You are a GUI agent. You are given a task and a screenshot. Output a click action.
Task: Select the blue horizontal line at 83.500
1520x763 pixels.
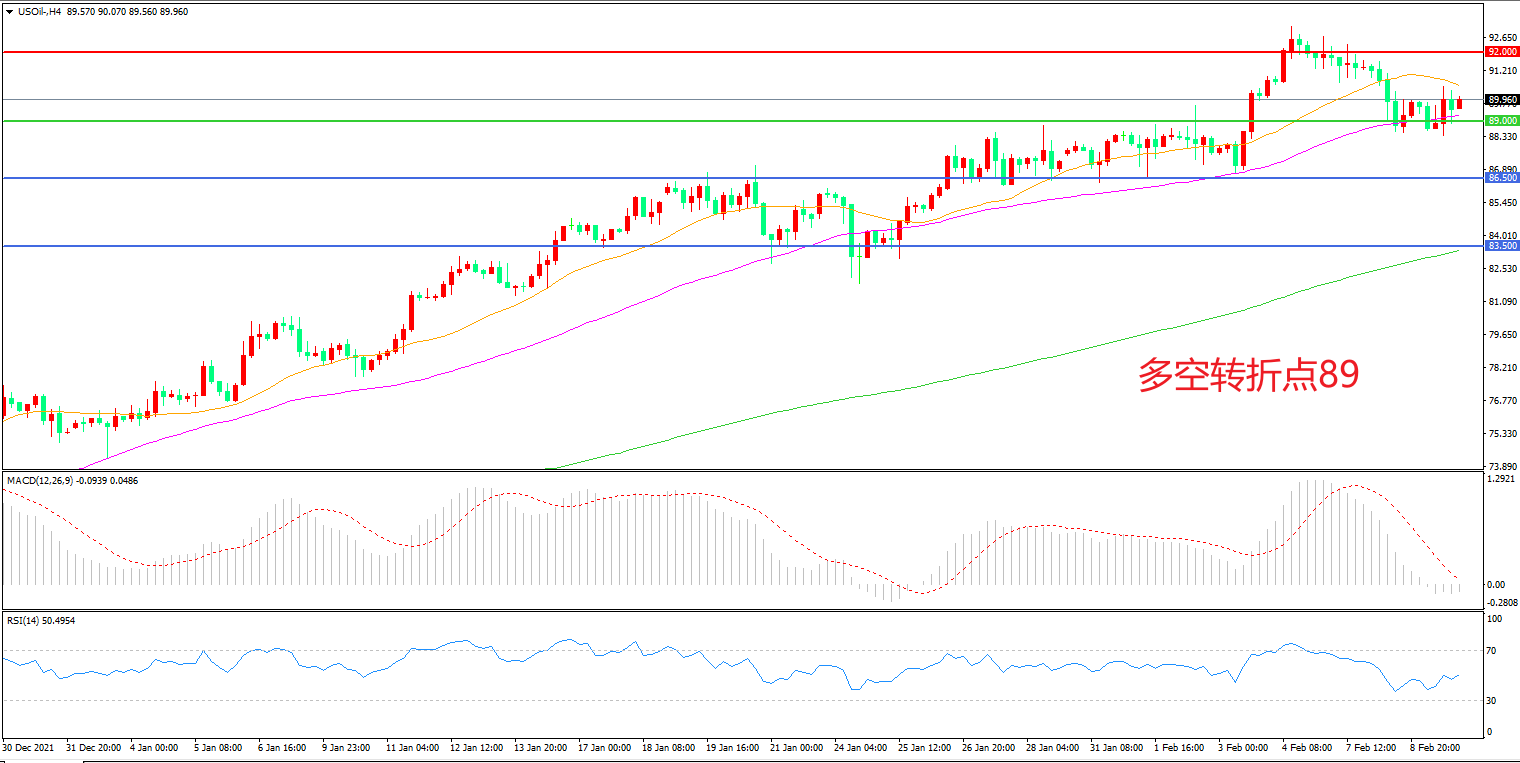pos(700,246)
